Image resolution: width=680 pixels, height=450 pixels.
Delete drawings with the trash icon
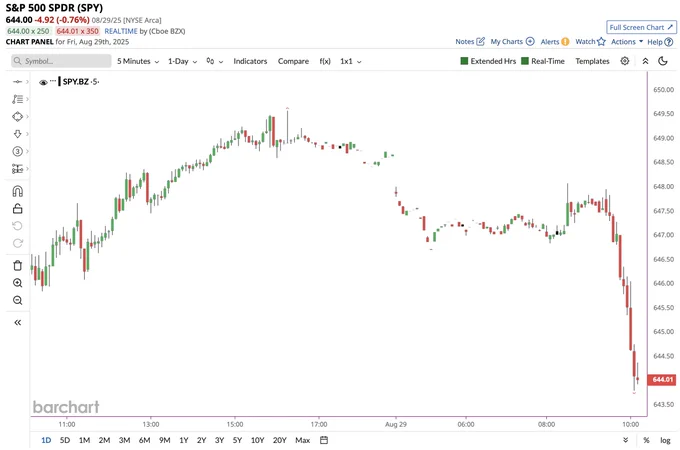(x=17, y=265)
